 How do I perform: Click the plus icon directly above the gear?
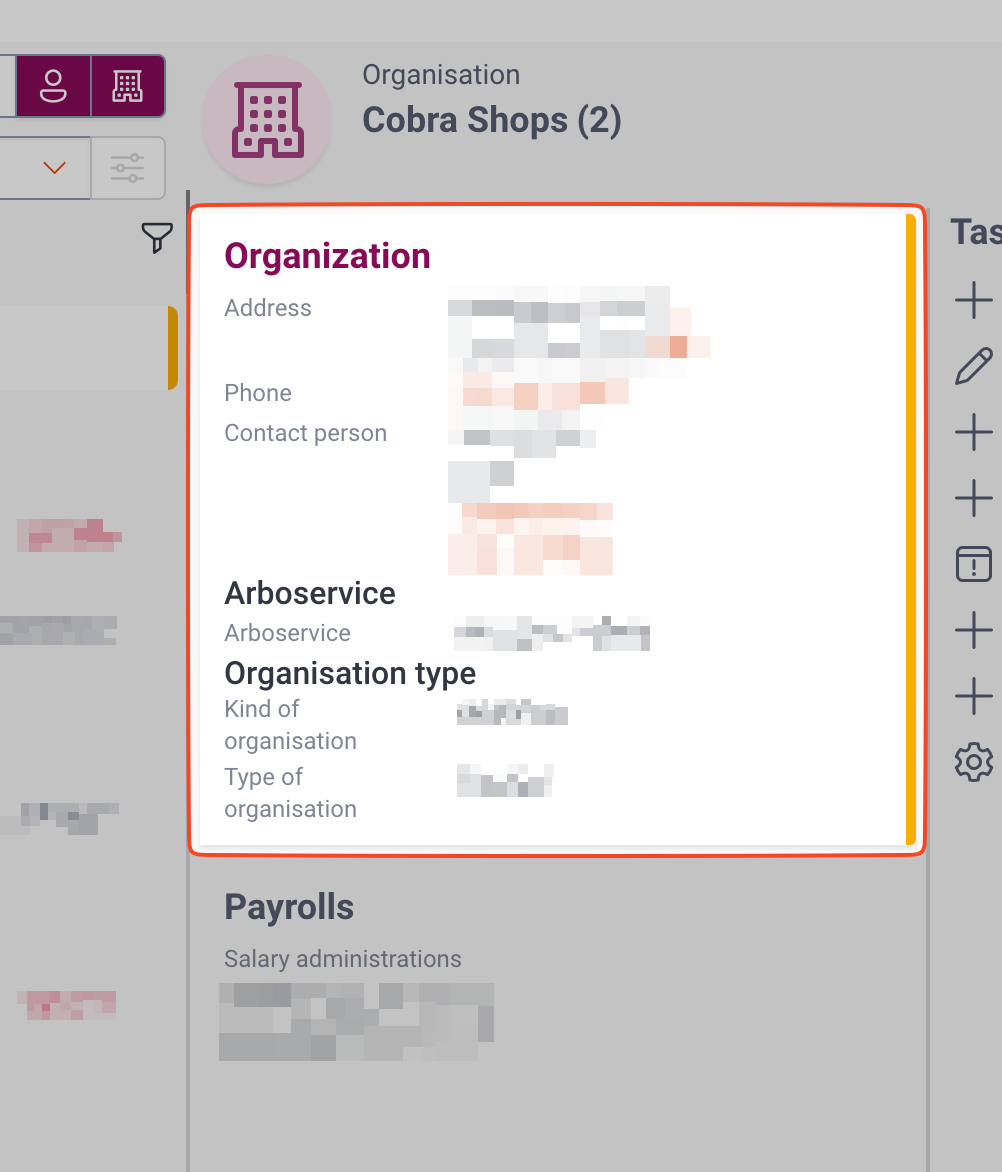pos(974,696)
